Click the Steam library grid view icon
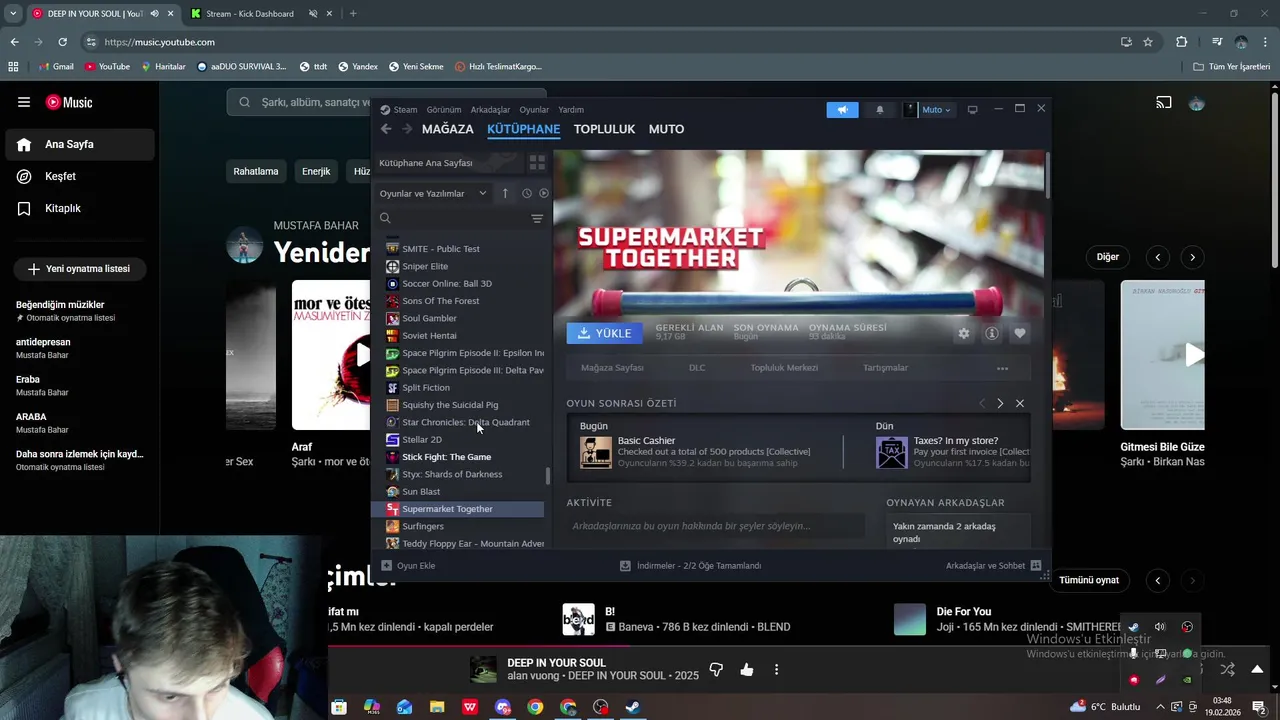The image size is (1280, 720). [537, 162]
